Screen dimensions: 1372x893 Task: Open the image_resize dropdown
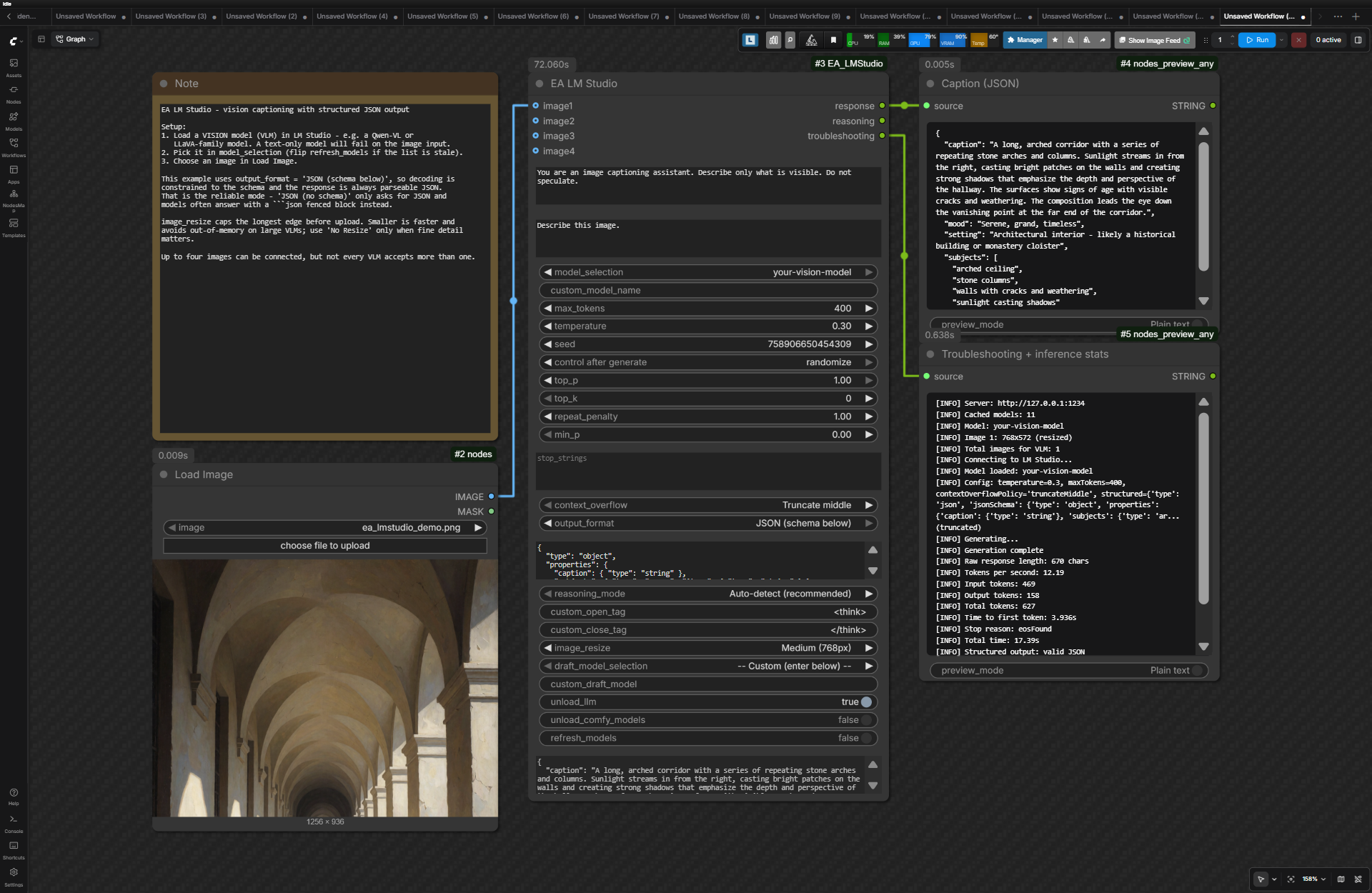click(x=707, y=648)
